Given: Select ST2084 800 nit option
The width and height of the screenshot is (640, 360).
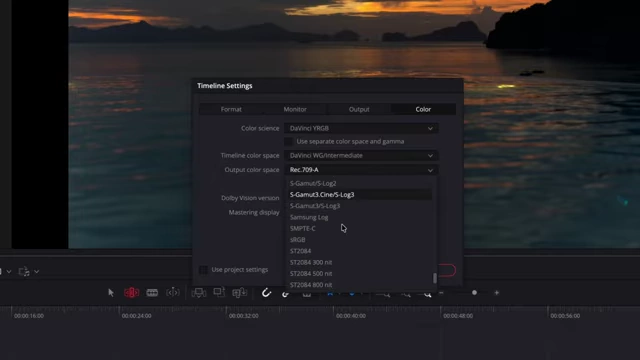Looking at the screenshot, I should pos(359,284).
